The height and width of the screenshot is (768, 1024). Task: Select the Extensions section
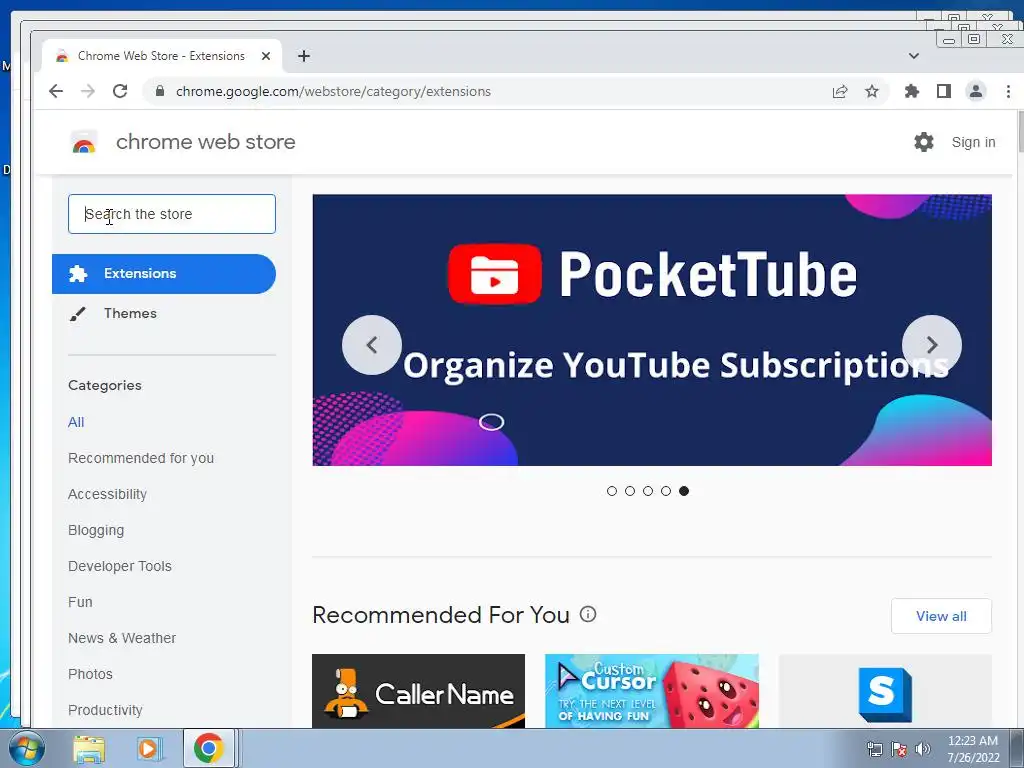pos(164,274)
